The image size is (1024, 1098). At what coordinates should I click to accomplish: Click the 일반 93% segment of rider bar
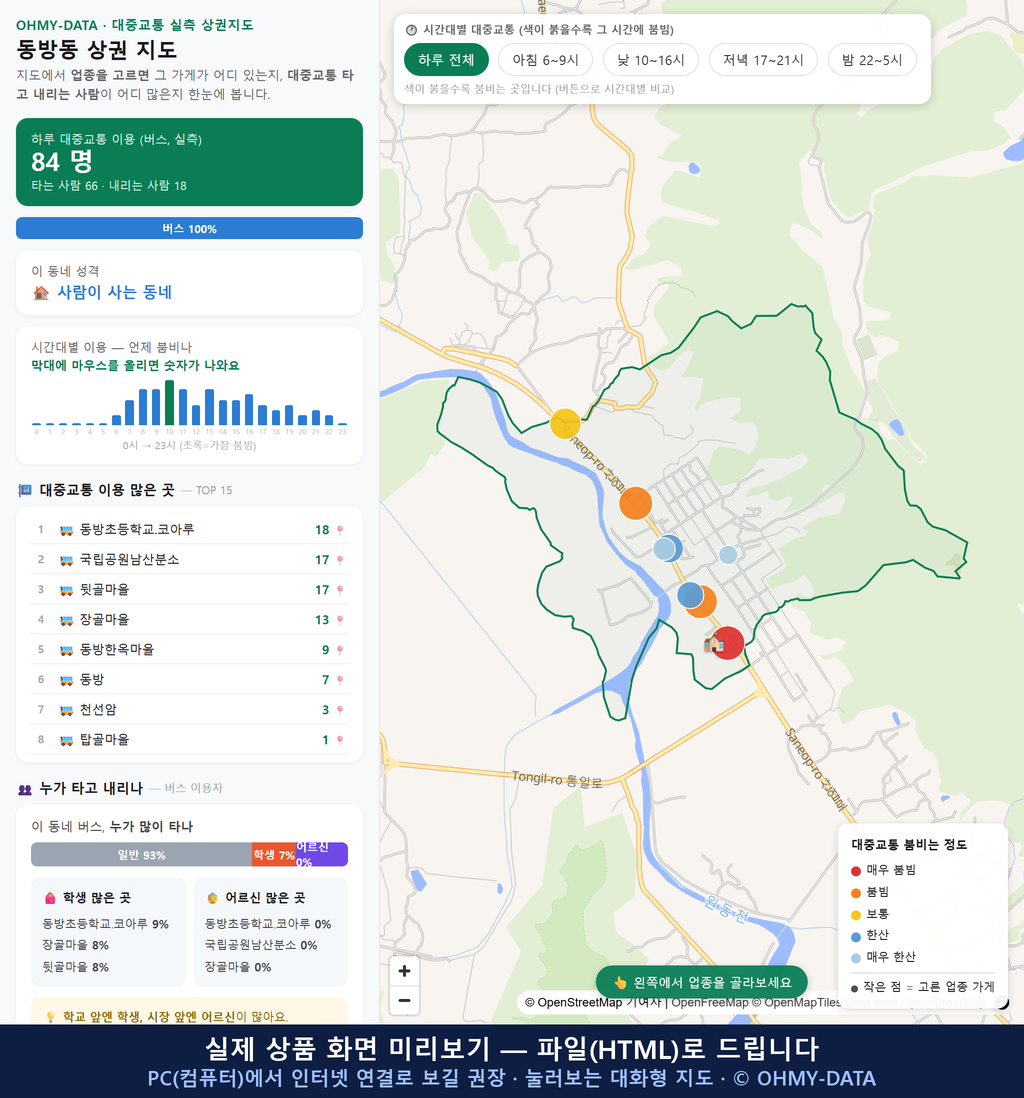click(x=141, y=854)
